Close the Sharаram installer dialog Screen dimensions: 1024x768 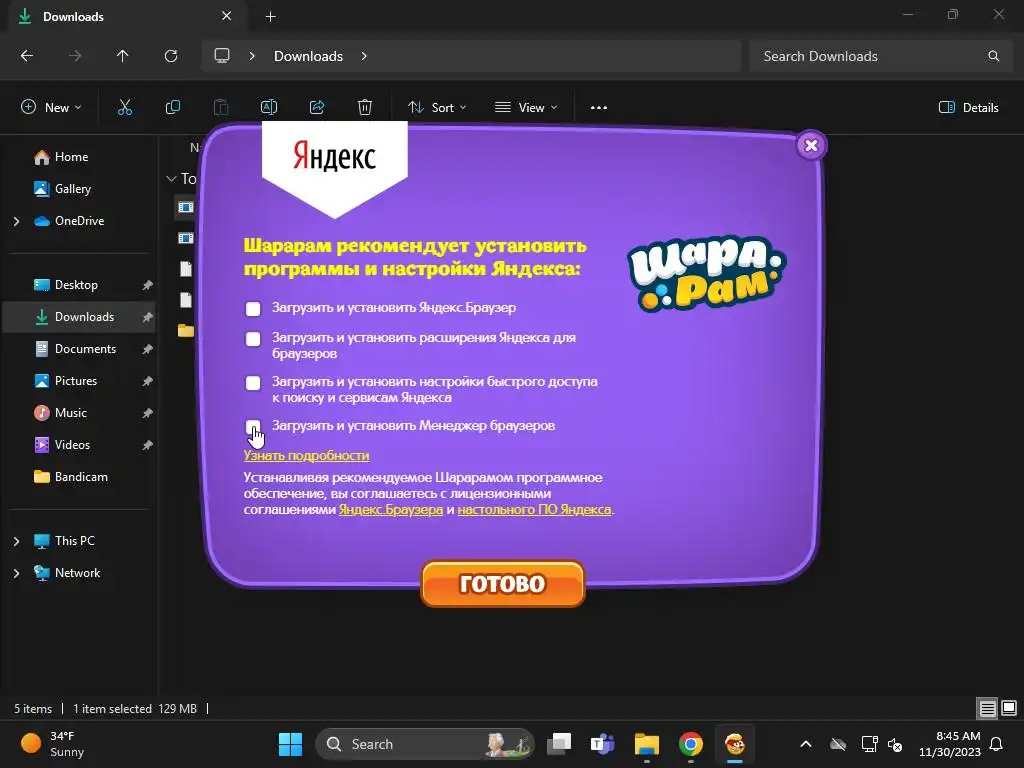tap(811, 146)
